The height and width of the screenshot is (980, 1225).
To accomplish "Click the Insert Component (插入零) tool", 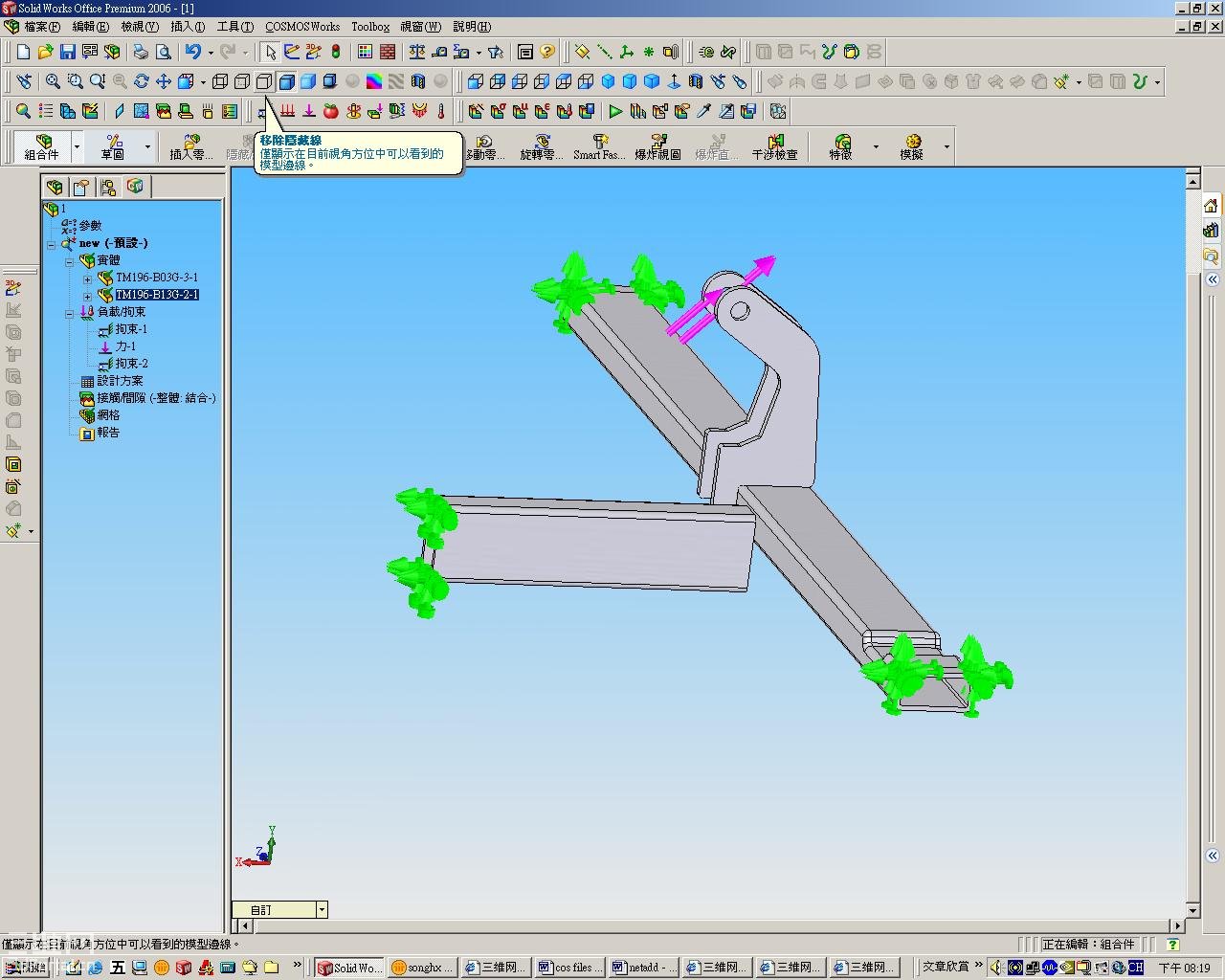I will 191,146.
